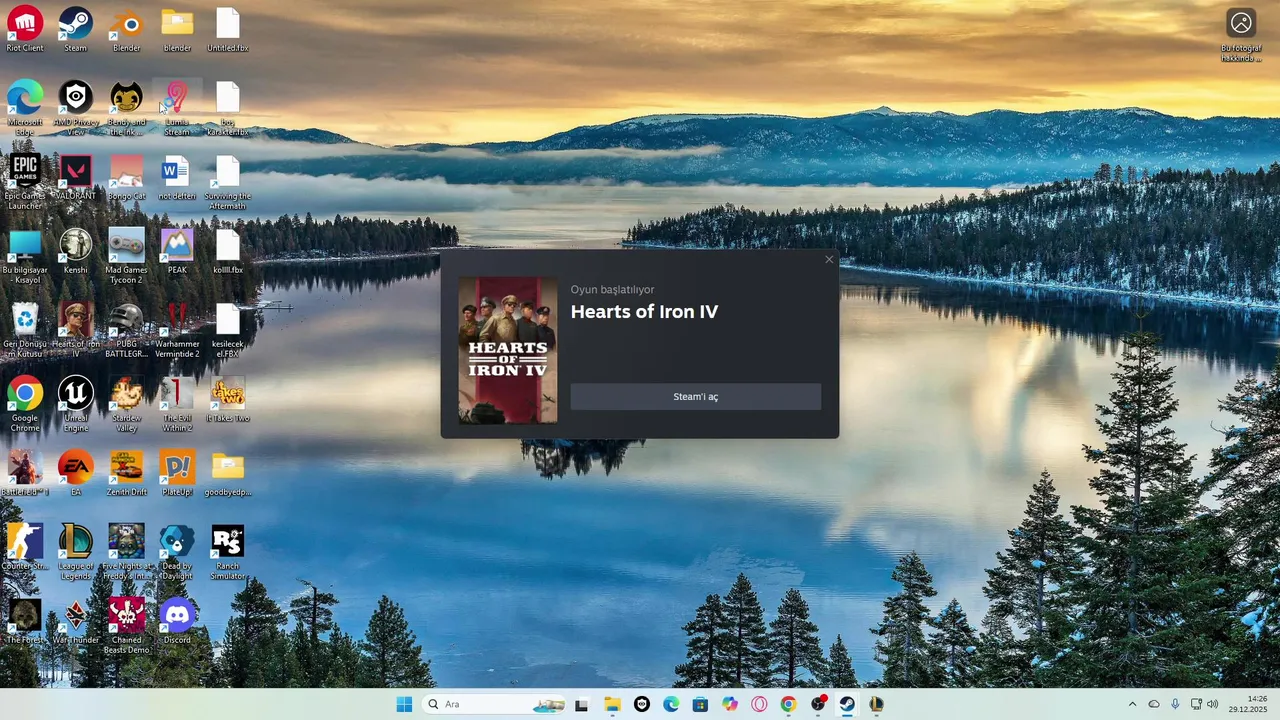The image size is (1280, 720).
Task: Open the Chained Beasts Demo desktop shortcut
Action: pos(127,626)
